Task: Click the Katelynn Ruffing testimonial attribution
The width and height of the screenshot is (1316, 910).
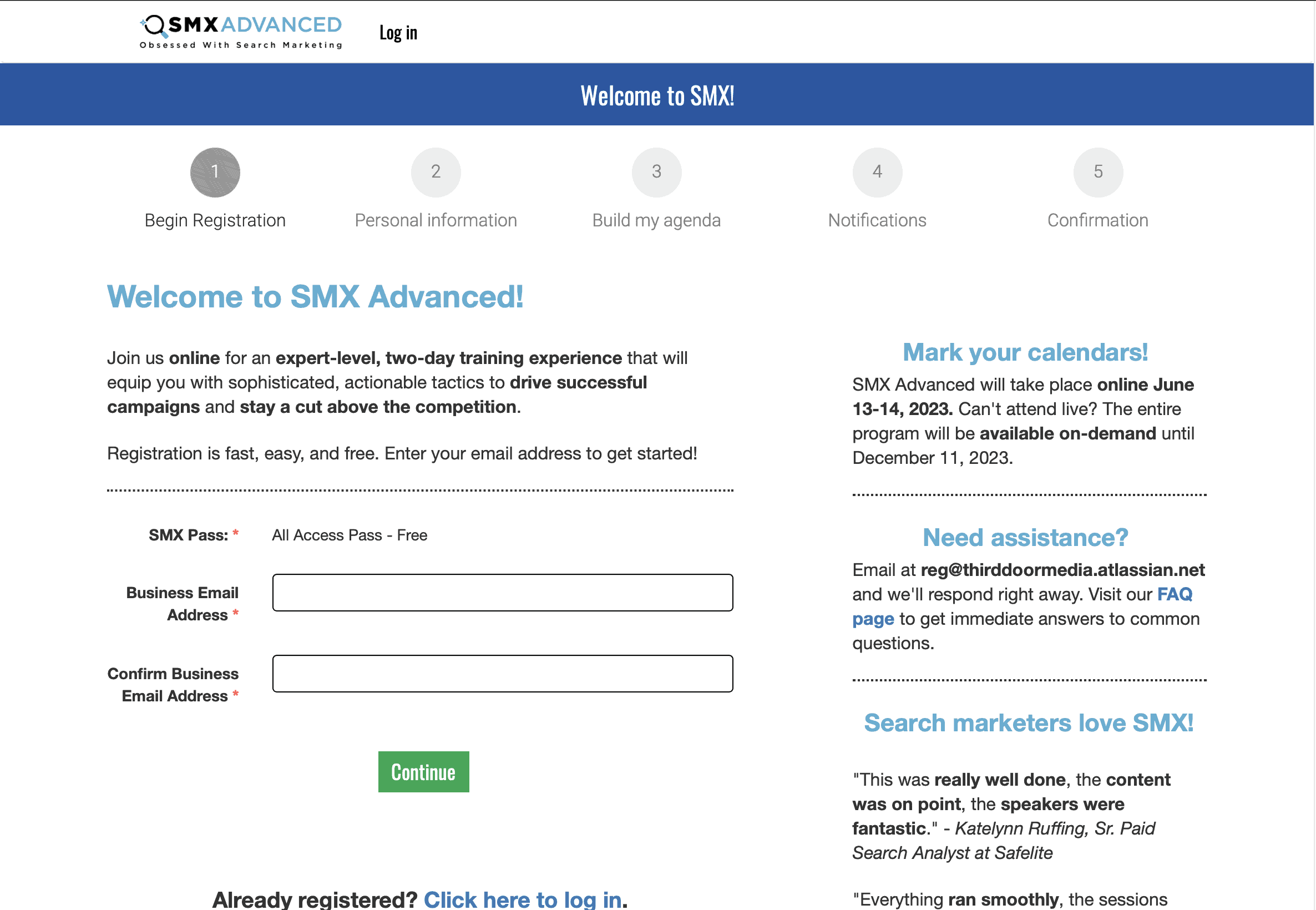Action: click(x=1004, y=841)
